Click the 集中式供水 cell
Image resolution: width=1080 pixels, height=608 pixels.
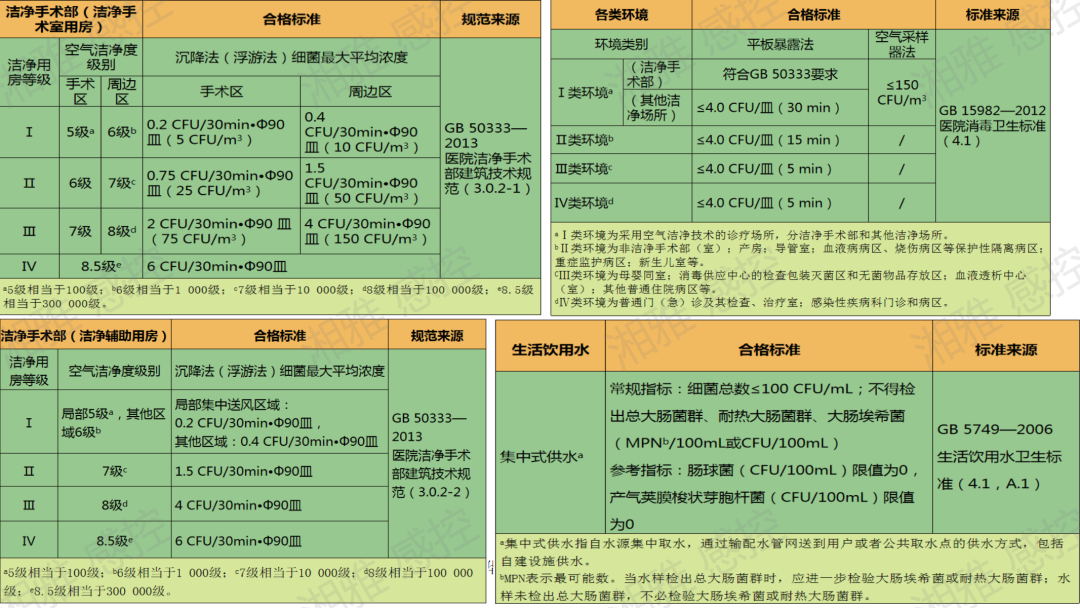(550, 456)
